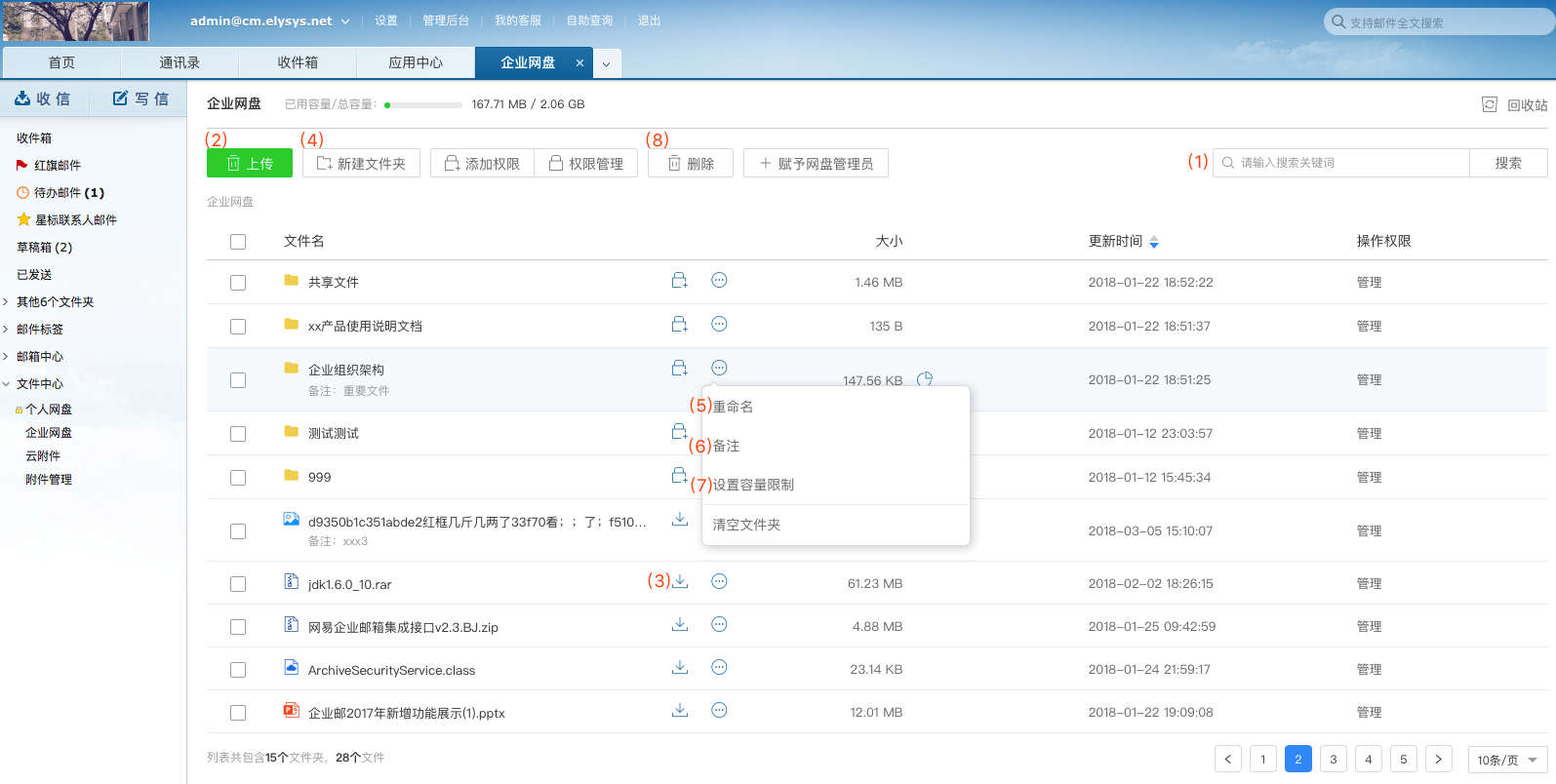This screenshot has width=1556, height=784.
Task: Open the tab list dropdown arrow
Action: [606, 64]
